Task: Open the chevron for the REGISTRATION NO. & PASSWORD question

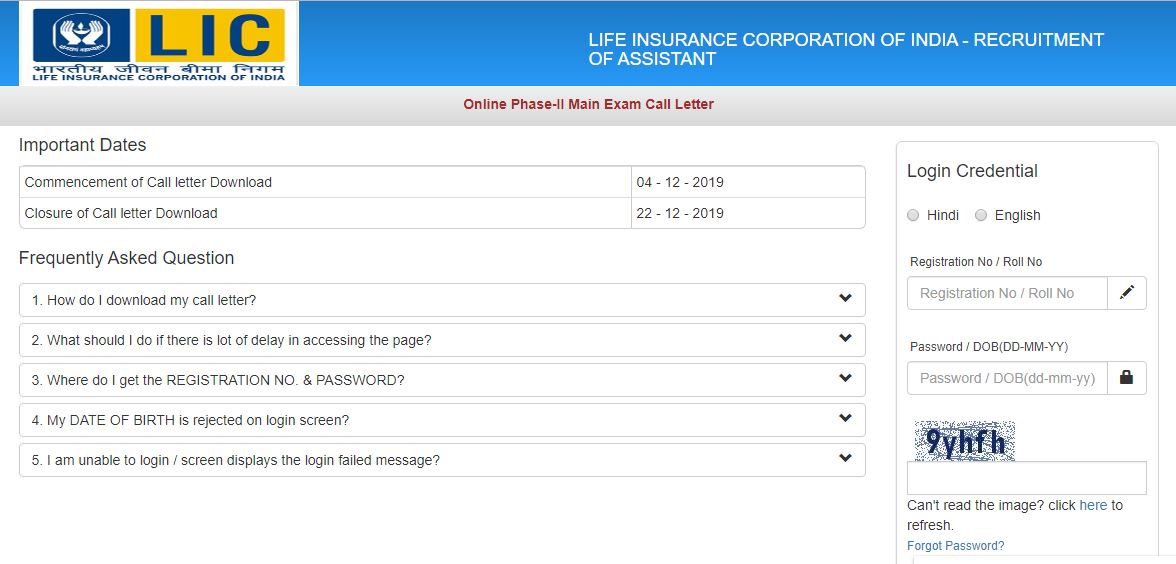Action: click(x=845, y=379)
